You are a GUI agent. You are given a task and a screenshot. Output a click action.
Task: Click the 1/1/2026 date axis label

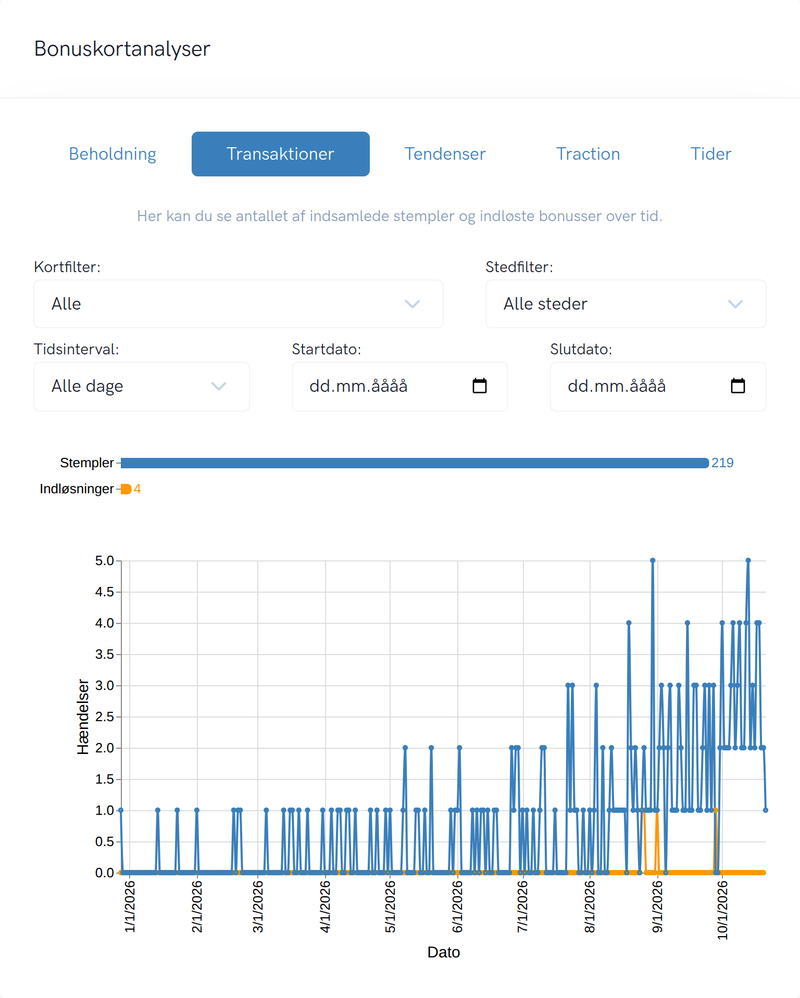(130, 907)
